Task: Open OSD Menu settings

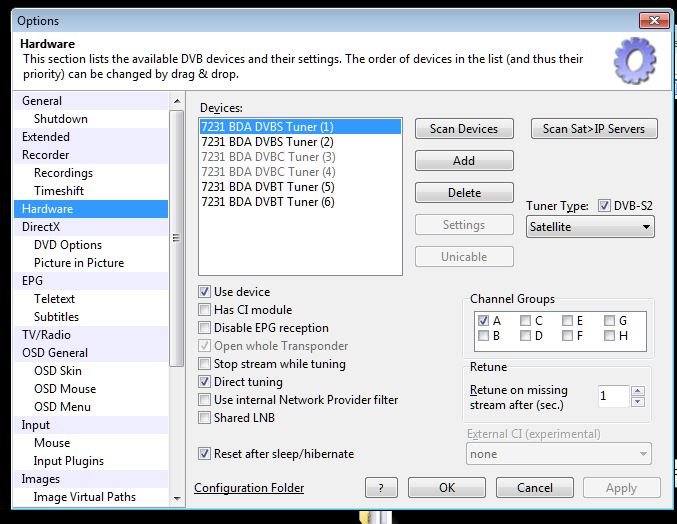Action: pos(91,407)
